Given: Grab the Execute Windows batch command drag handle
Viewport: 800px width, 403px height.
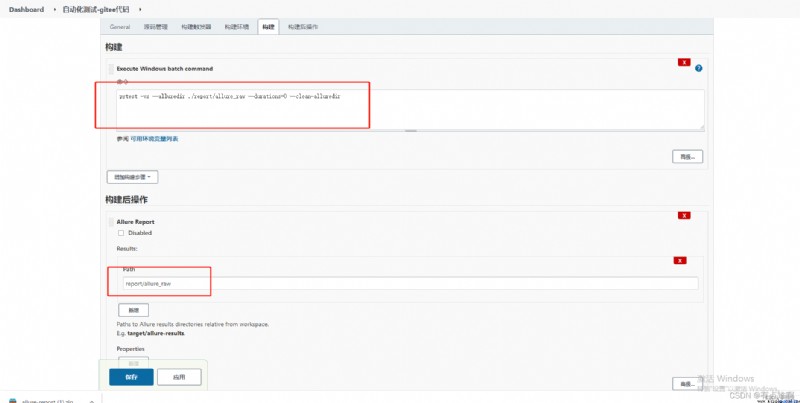Looking at the screenshot, I should click(111, 69).
